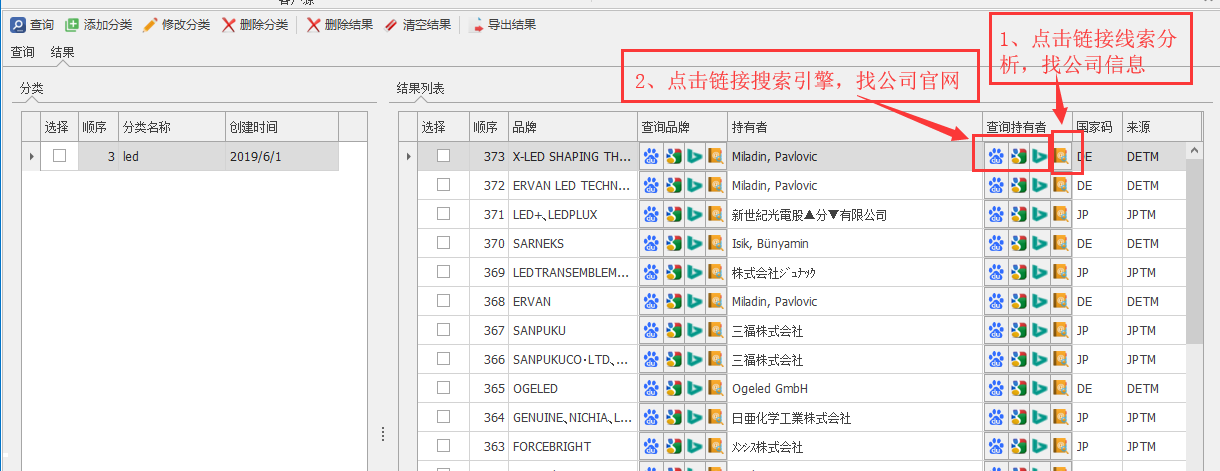
Task: Search row 368 holder on Baidu
Action: point(996,301)
